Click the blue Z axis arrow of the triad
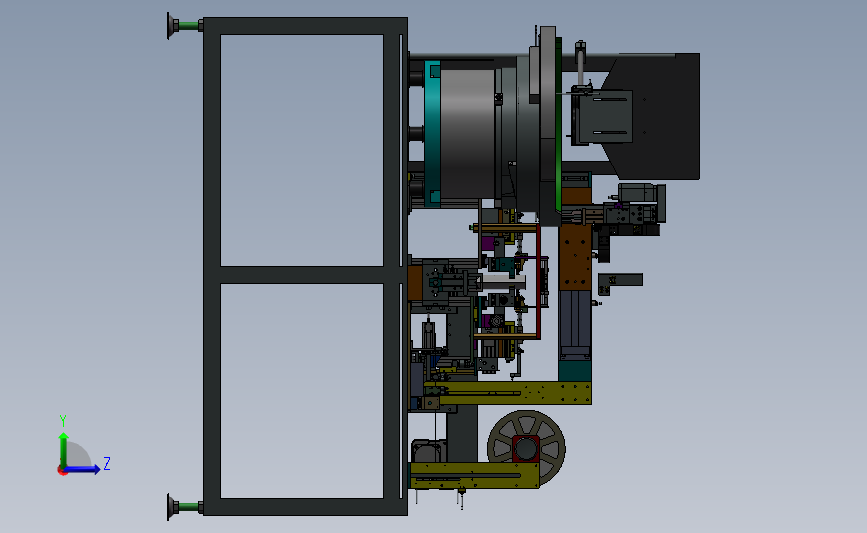The width and height of the screenshot is (867, 533). 82,469
